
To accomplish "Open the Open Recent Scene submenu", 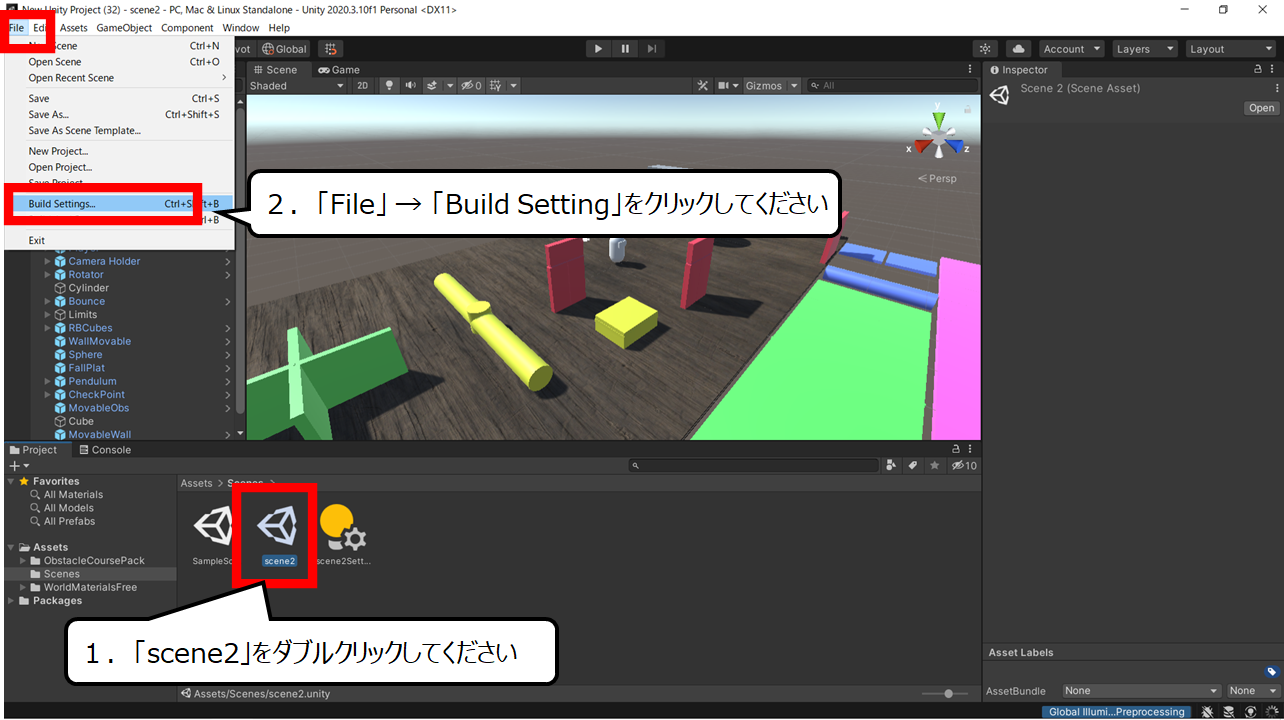I will [x=119, y=78].
